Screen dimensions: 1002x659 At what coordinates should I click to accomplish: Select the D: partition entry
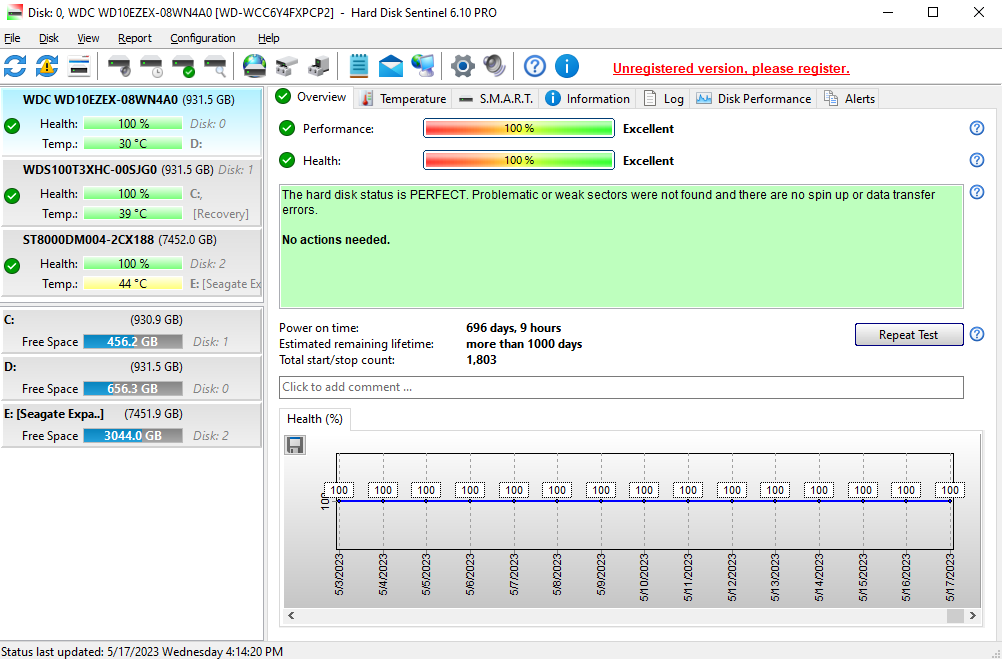pos(132,378)
